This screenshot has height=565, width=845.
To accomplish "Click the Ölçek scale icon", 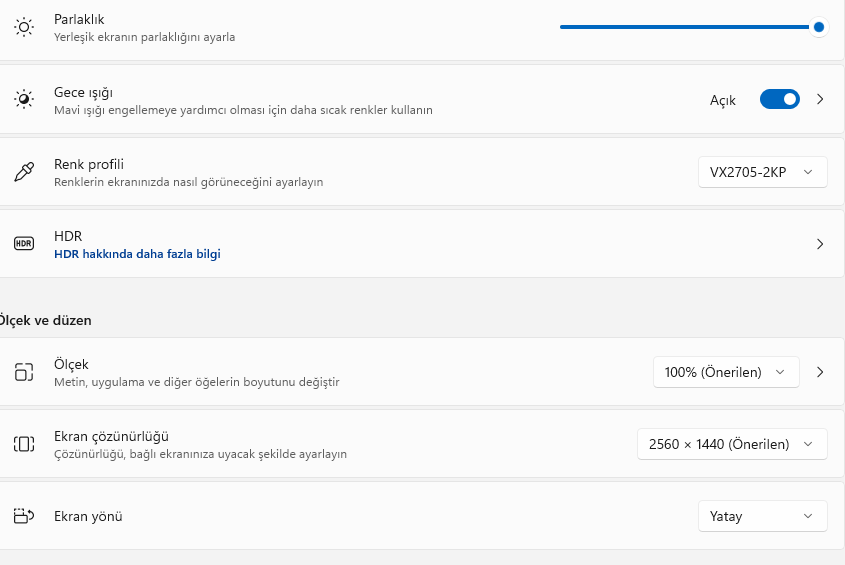I will point(24,372).
